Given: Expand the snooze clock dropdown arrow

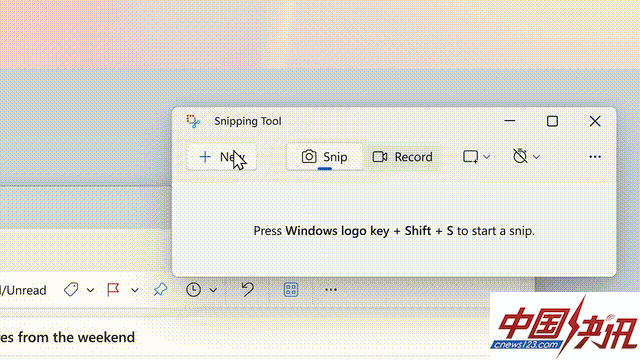Looking at the screenshot, I should point(213,290).
